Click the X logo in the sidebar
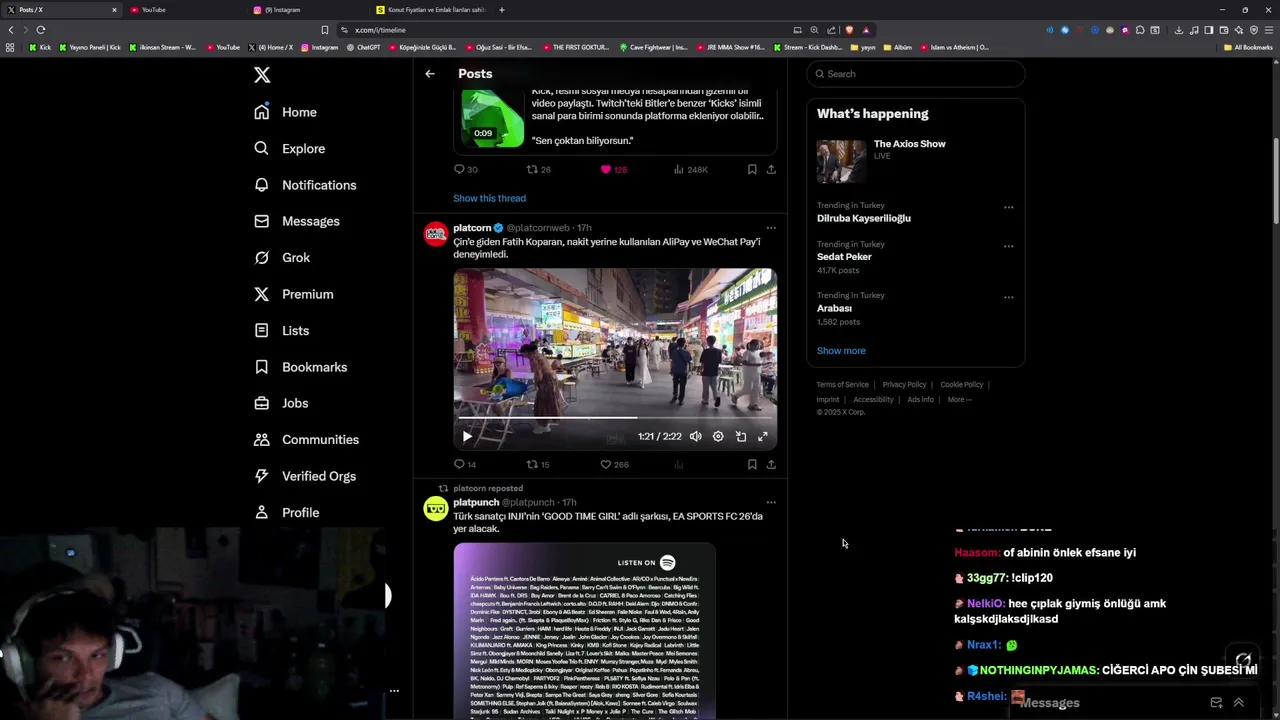This screenshot has width=1280, height=720. (262, 75)
